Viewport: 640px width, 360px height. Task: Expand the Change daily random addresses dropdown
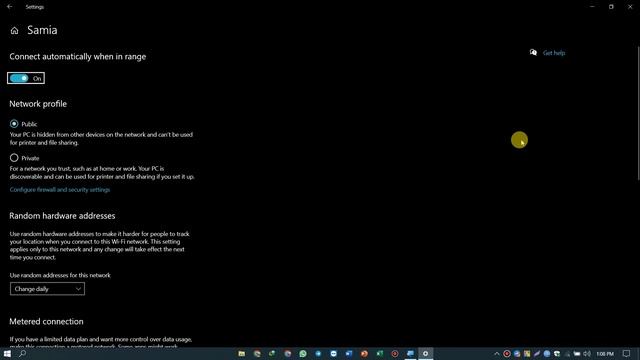click(x=47, y=289)
